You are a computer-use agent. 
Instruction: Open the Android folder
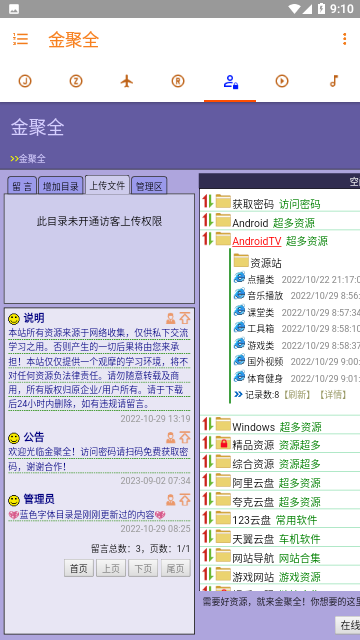250,223
